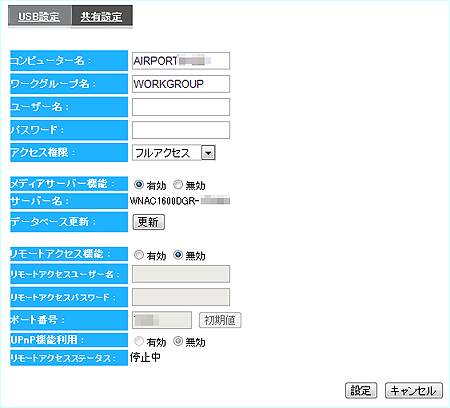Image resolution: width=450 pixels, height=408 pixels.
Task: Click the 設定 apply button
Action: coord(361,390)
